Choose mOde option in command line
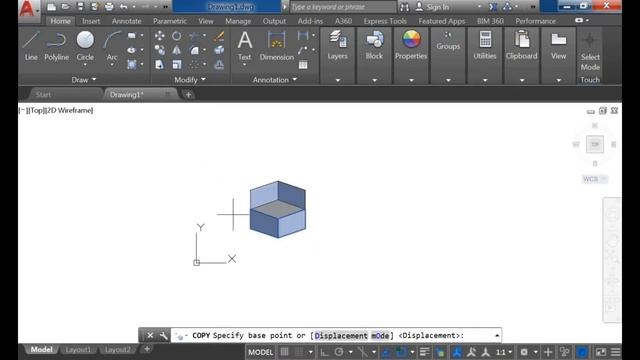The width and height of the screenshot is (640, 360). click(380, 336)
